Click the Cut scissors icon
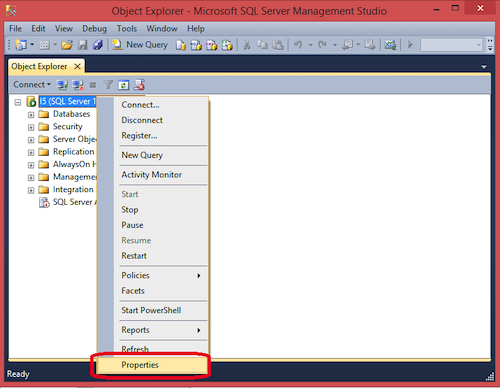 click(247, 45)
